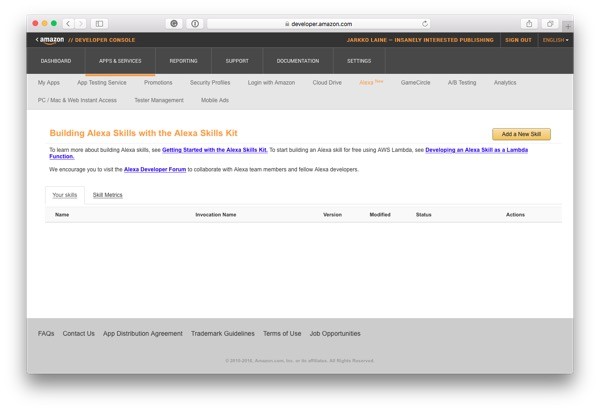This screenshot has height=411, width=600.
Task: Open the Documentation tab
Action: point(298,61)
